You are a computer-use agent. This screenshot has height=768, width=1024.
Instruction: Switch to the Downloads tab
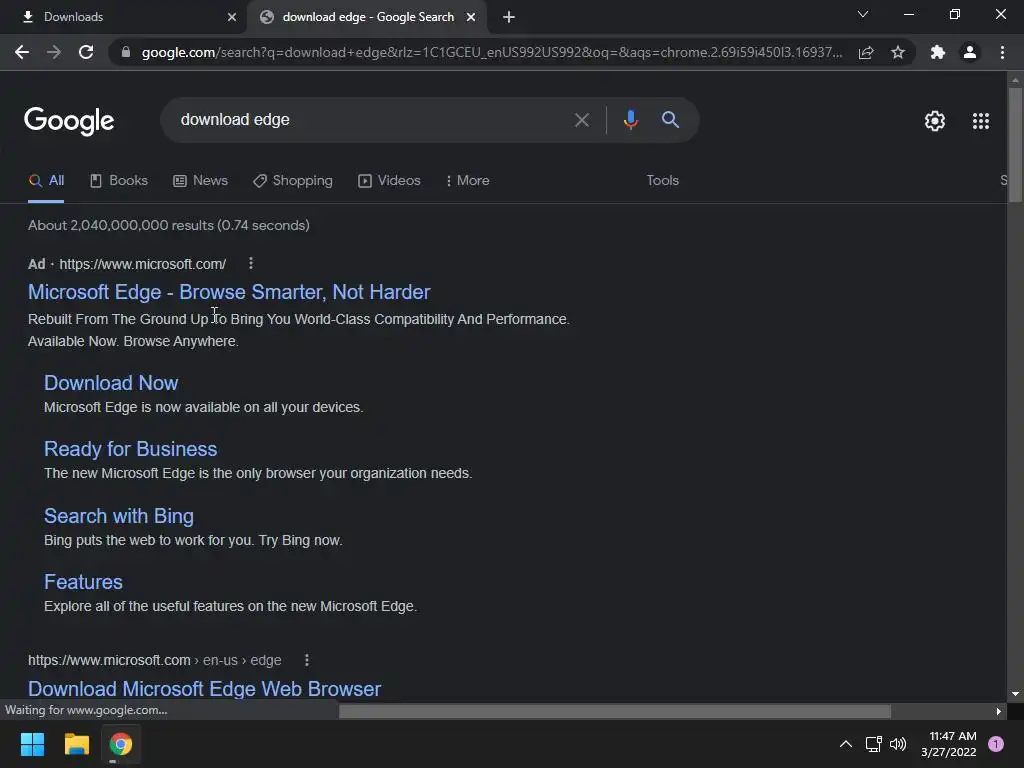[123, 17]
